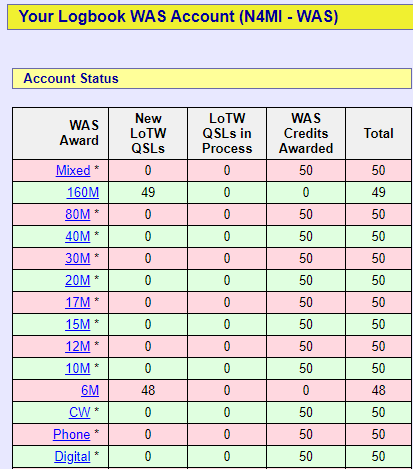Click the 160M New LoTW QSLs cell showing 49
The image size is (413, 469).
(x=148, y=193)
